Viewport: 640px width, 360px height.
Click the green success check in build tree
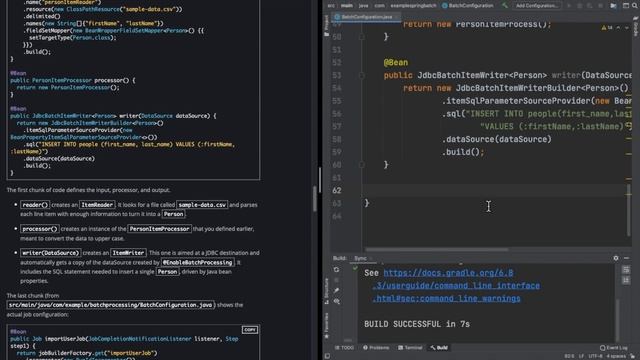[x=355, y=268]
